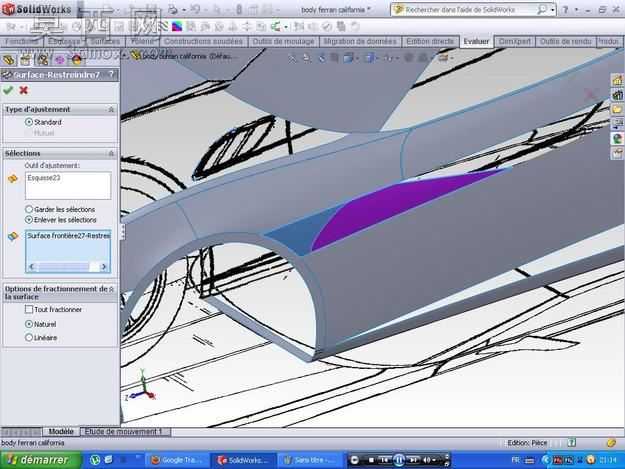625x469 pixels.
Task: Click the zebra stripes icon
Action: coord(164,26)
